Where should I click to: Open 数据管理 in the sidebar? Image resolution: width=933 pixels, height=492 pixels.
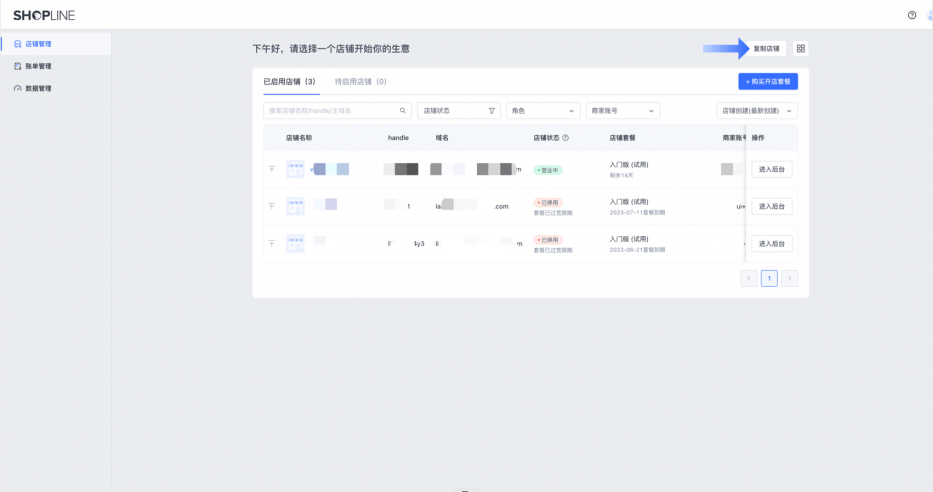coord(38,88)
